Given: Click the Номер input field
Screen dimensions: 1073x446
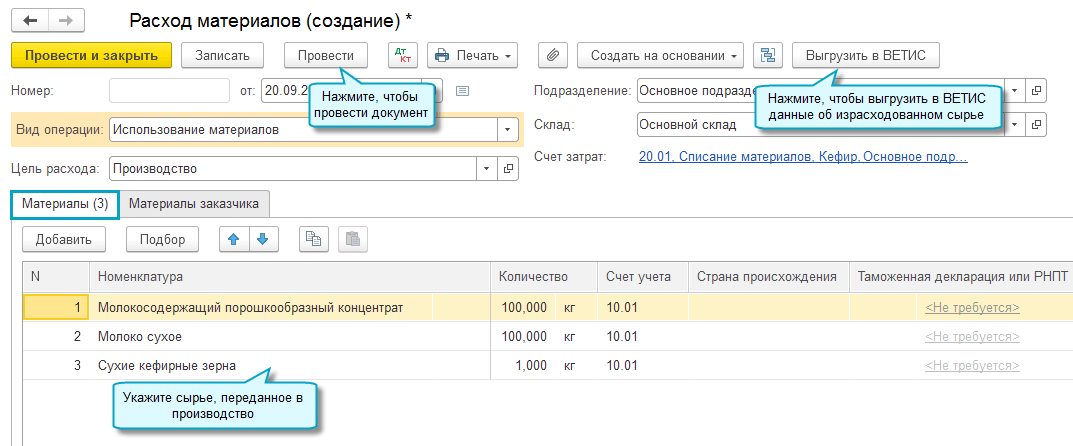Looking at the screenshot, I should 169,91.
